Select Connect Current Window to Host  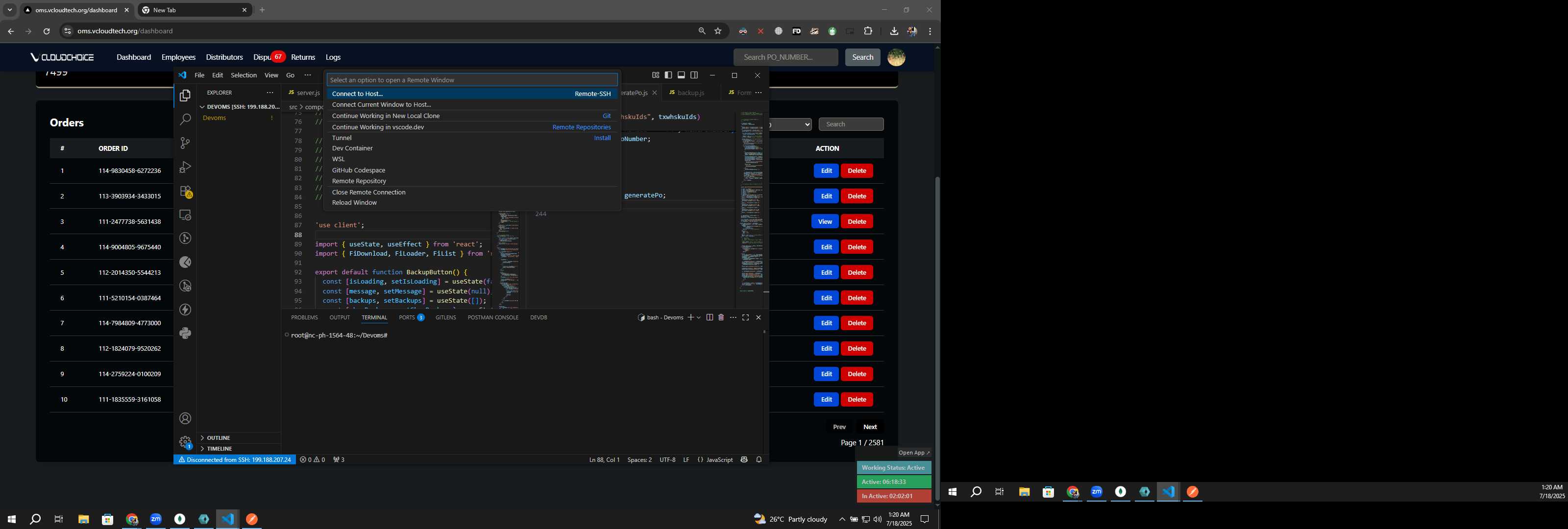coord(472,105)
